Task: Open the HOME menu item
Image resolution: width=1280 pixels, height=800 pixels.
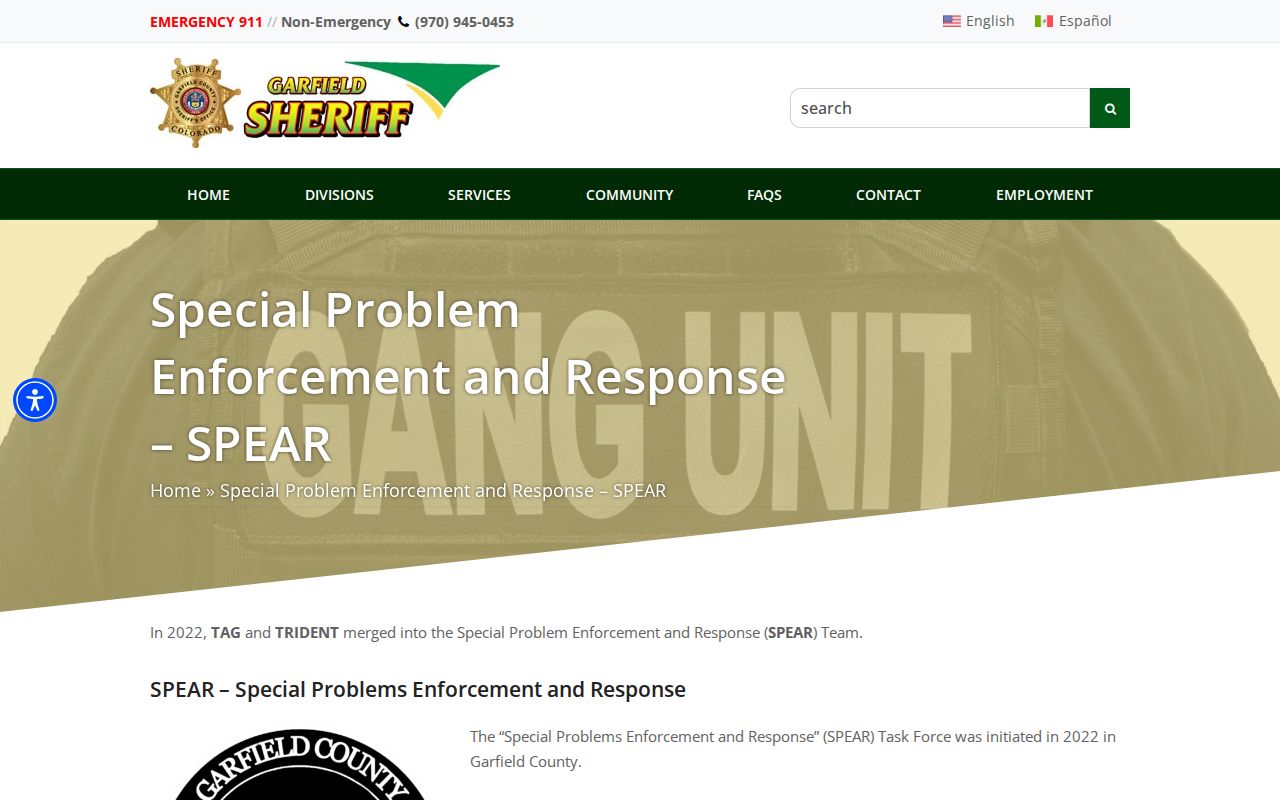Action: [208, 194]
